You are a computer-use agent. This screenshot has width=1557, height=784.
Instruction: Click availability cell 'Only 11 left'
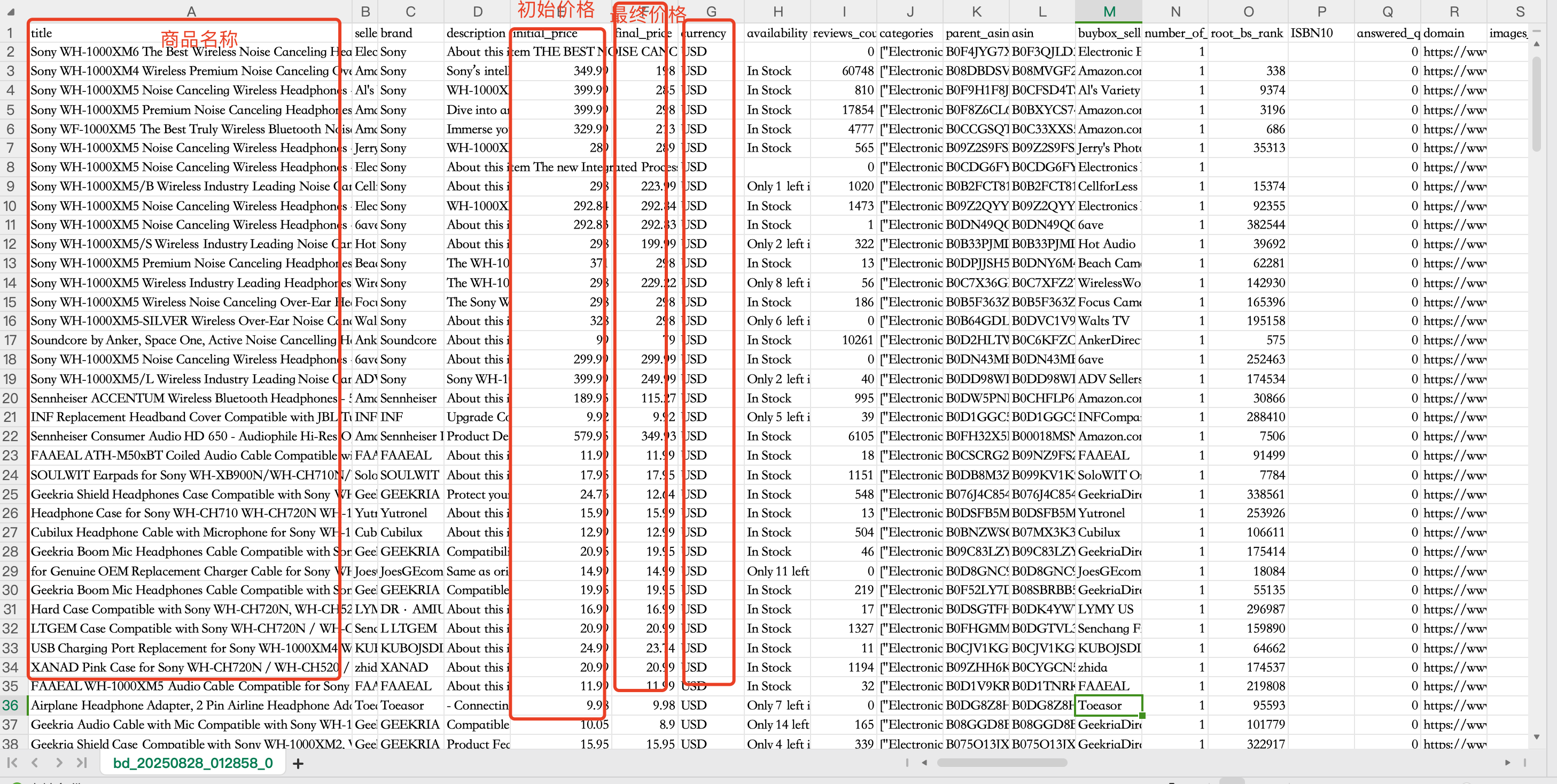tap(778, 571)
